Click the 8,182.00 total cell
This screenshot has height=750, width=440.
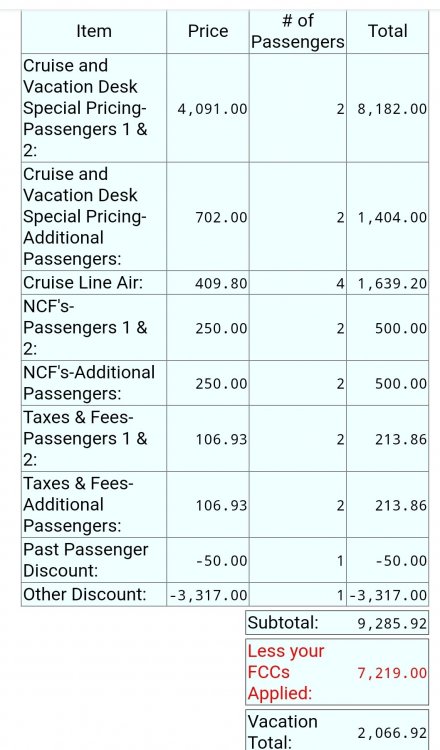[392, 109]
